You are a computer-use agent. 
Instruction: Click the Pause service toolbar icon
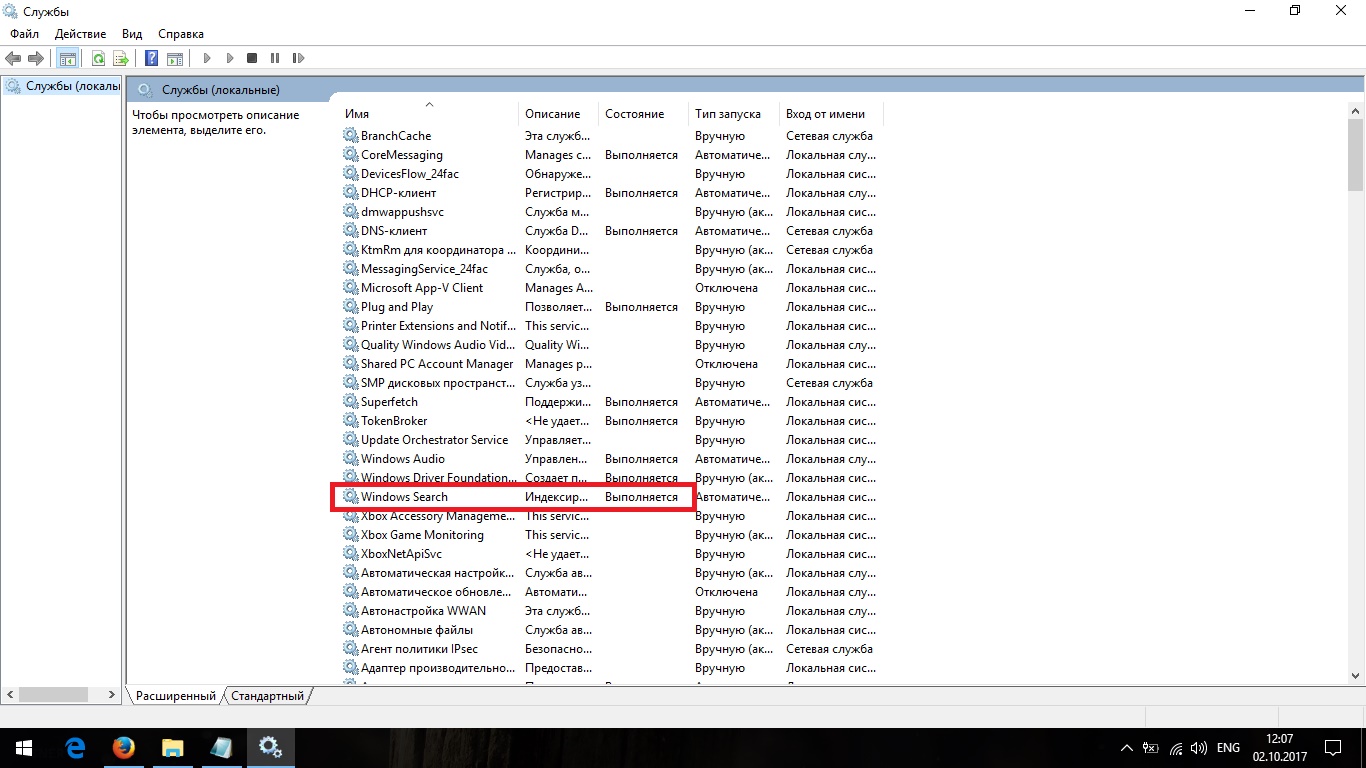click(275, 59)
